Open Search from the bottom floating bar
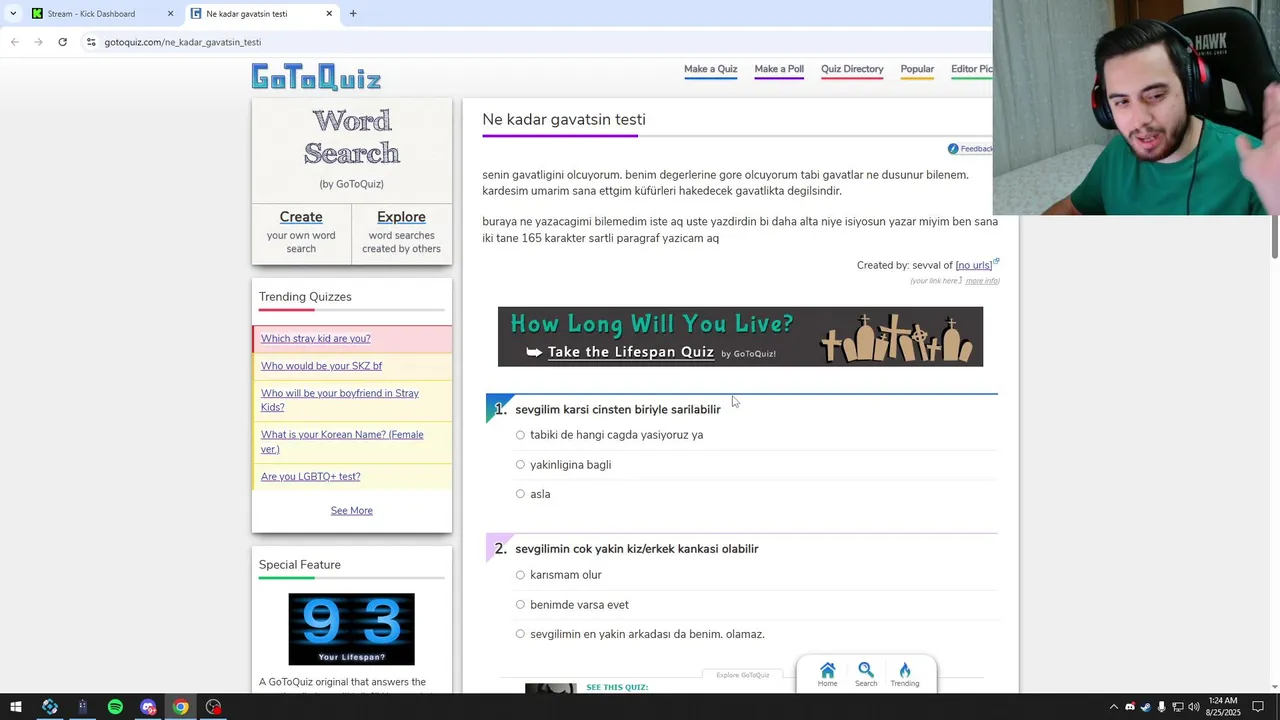The height and width of the screenshot is (720, 1280). coord(866,675)
